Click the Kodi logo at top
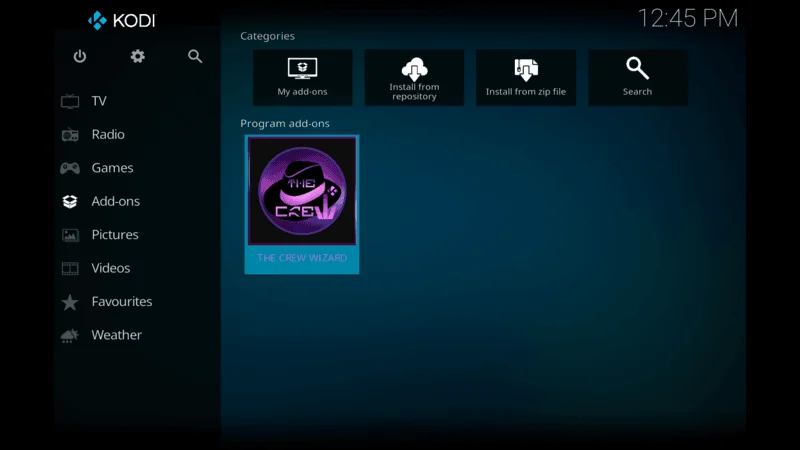The width and height of the screenshot is (800, 450). (x=121, y=20)
